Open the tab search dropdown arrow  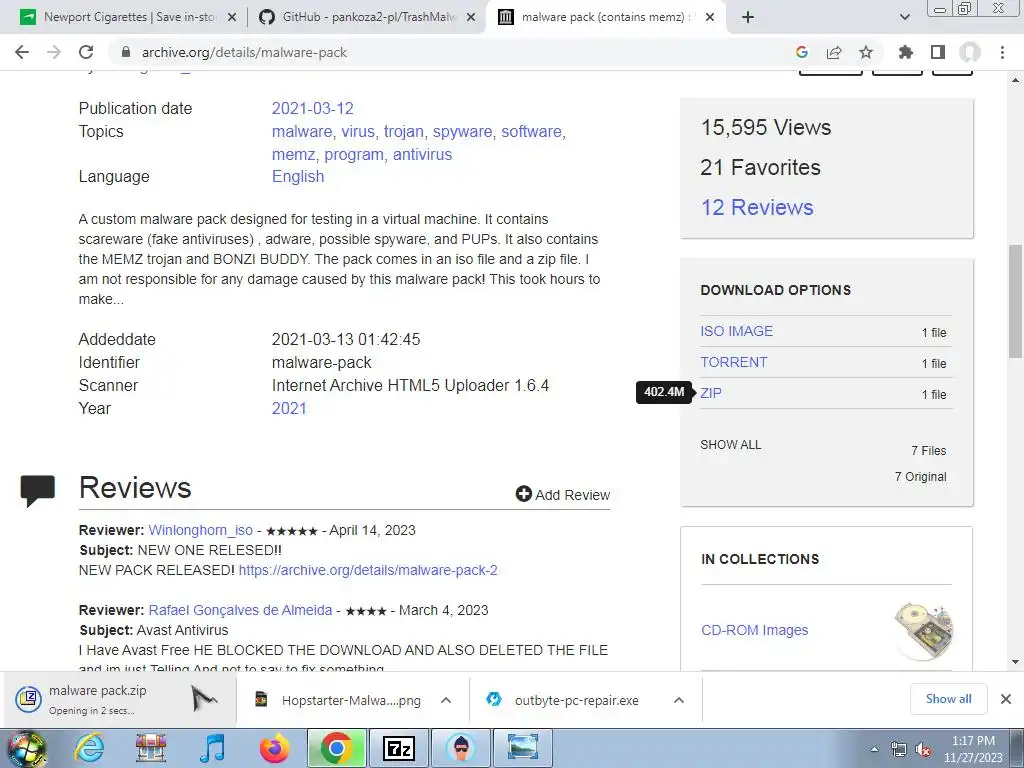coord(904,17)
